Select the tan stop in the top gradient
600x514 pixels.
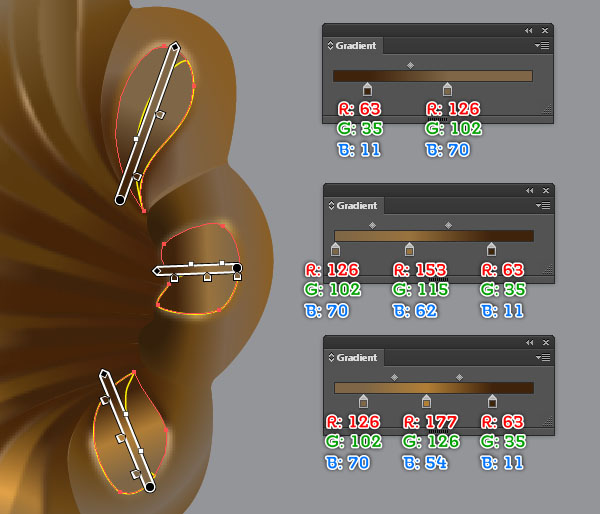(447, 90)
